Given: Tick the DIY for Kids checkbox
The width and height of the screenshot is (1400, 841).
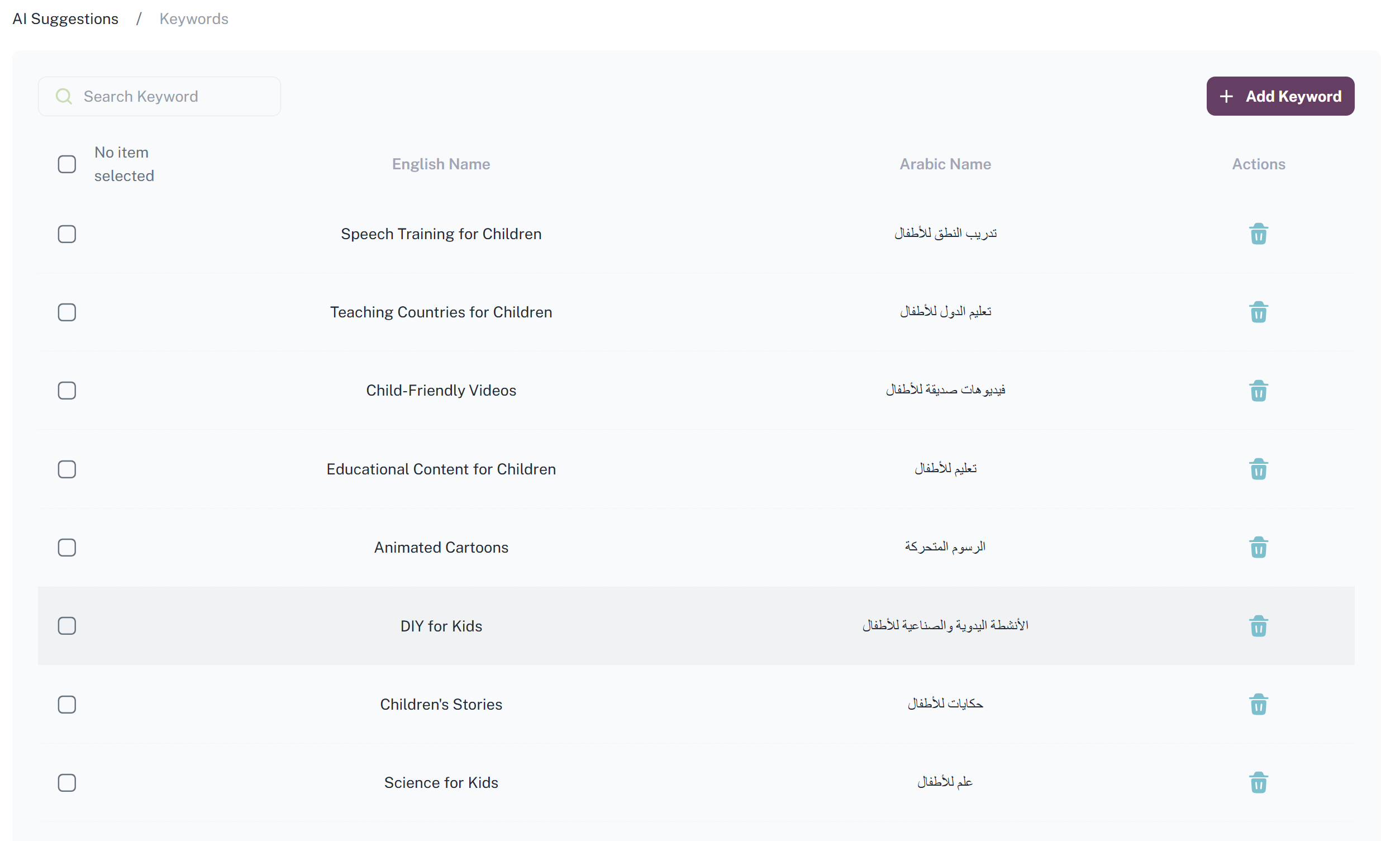Looking at the screenshot, I should pos(67,626).
